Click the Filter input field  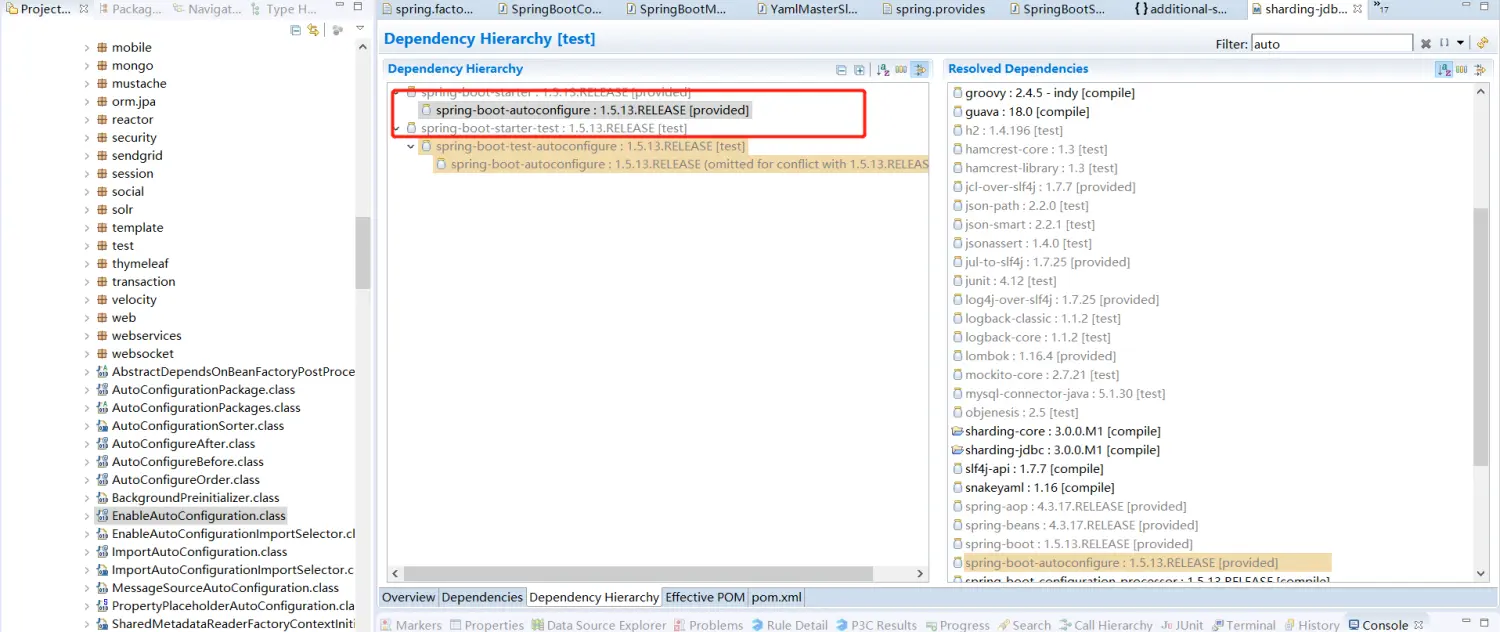(1332, 44)
